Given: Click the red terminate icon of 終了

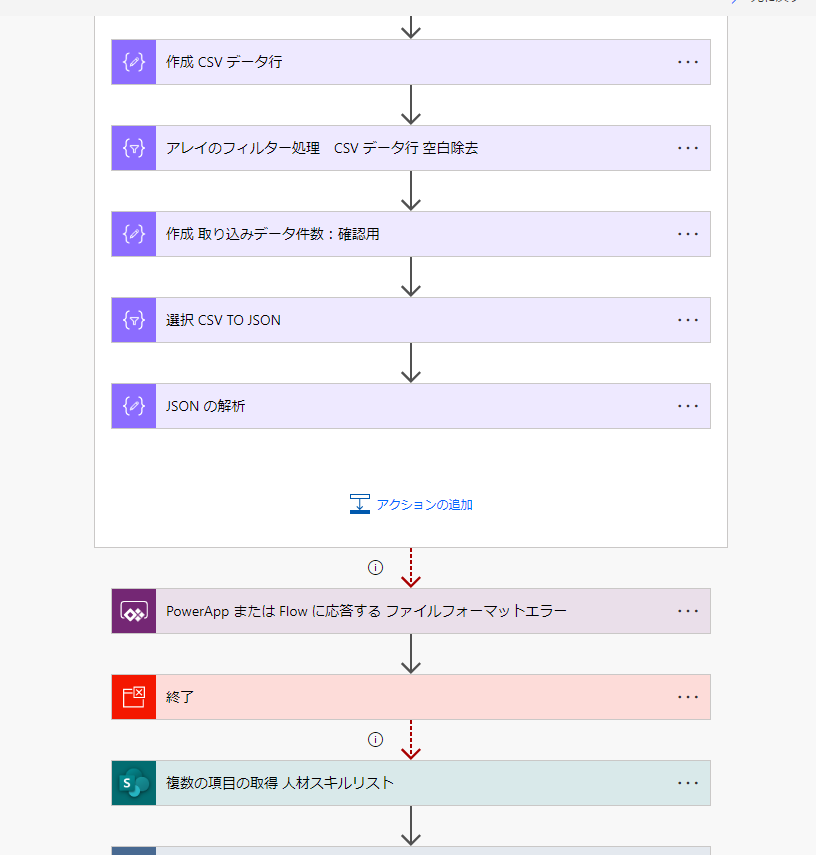Looking at the screenshot, I should [134, 697].
